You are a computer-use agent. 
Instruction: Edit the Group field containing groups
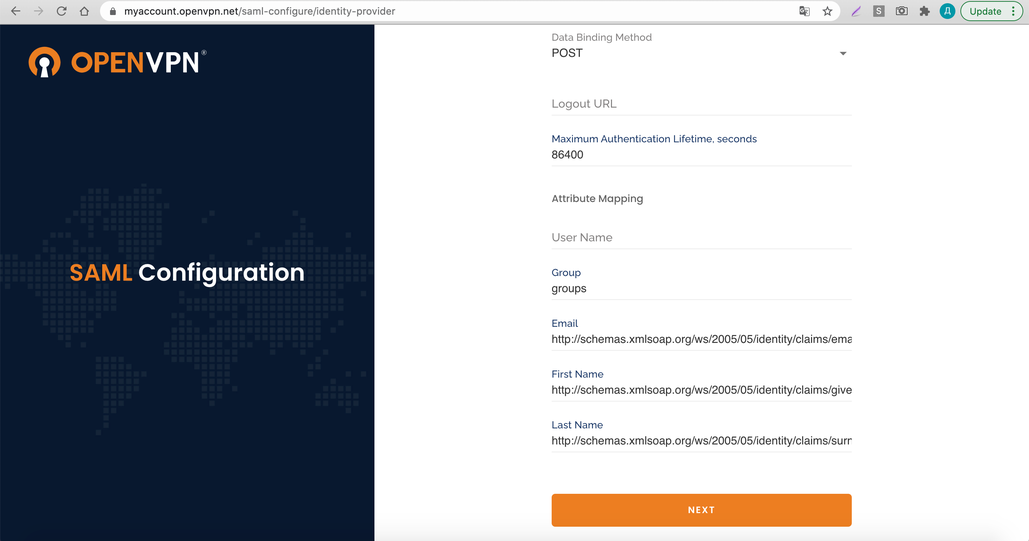click(x=701, y=289)
